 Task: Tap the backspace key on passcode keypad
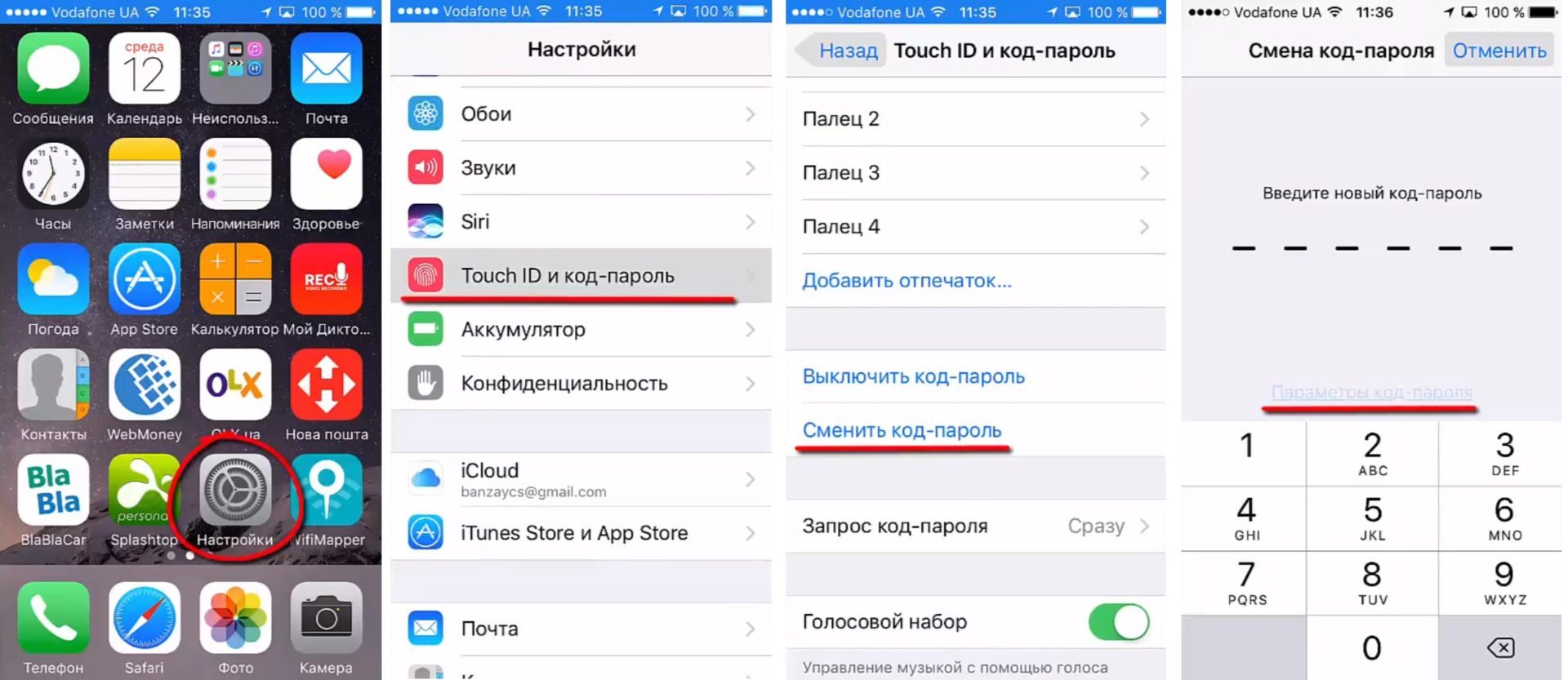[1501, 648]
